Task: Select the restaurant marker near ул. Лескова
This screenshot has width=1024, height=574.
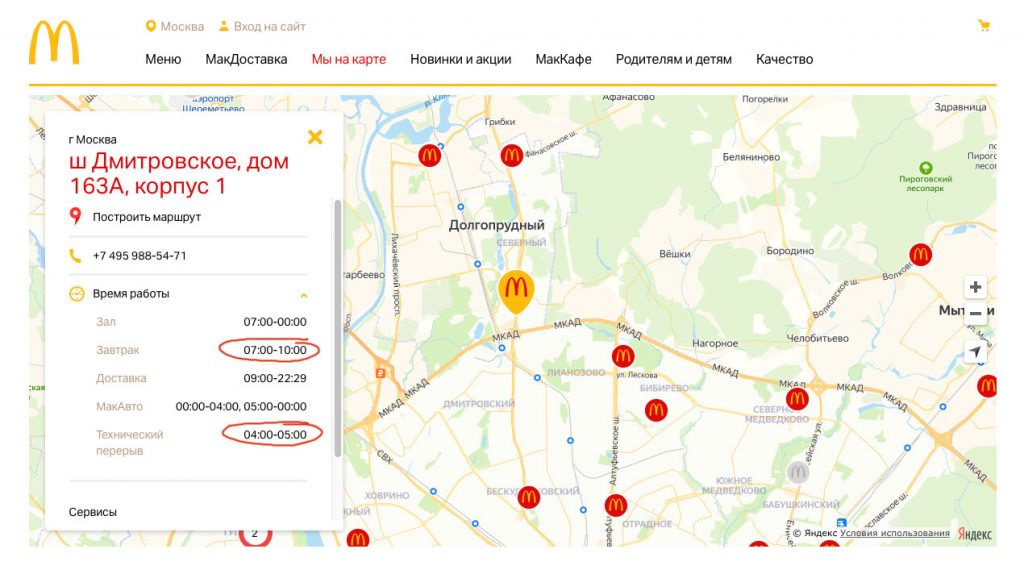Action: click(623, 357)
